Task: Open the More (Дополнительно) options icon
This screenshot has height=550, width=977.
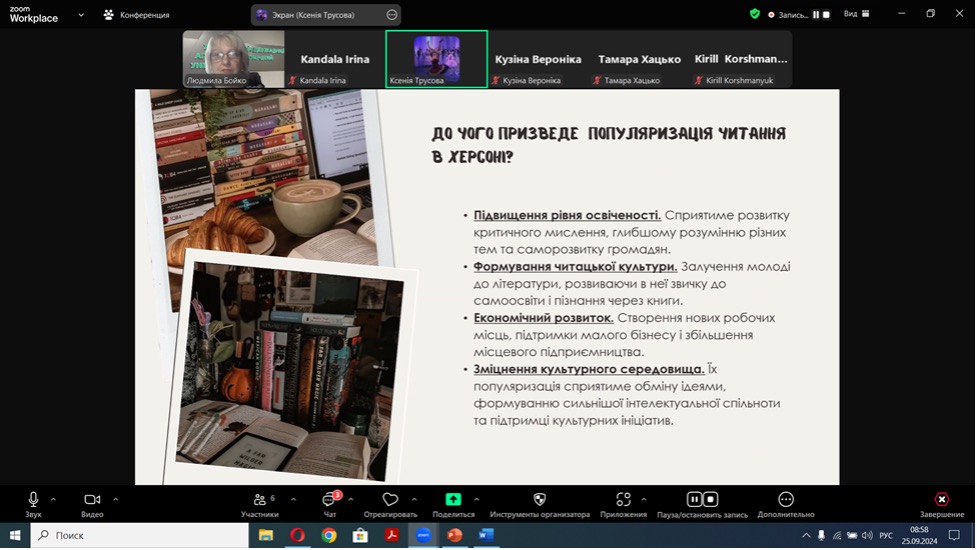Action: [786, 500]
